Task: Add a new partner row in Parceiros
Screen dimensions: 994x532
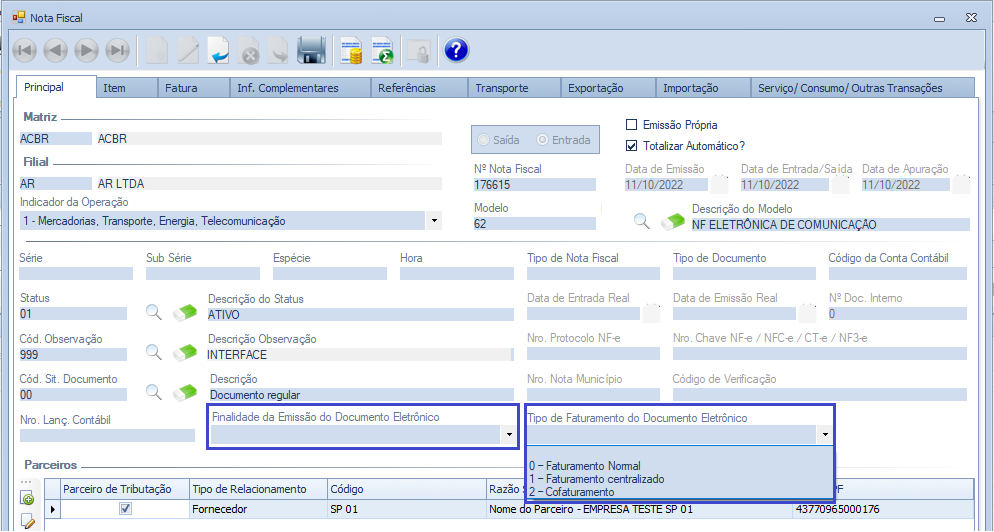Action: [x=27, y=498]
